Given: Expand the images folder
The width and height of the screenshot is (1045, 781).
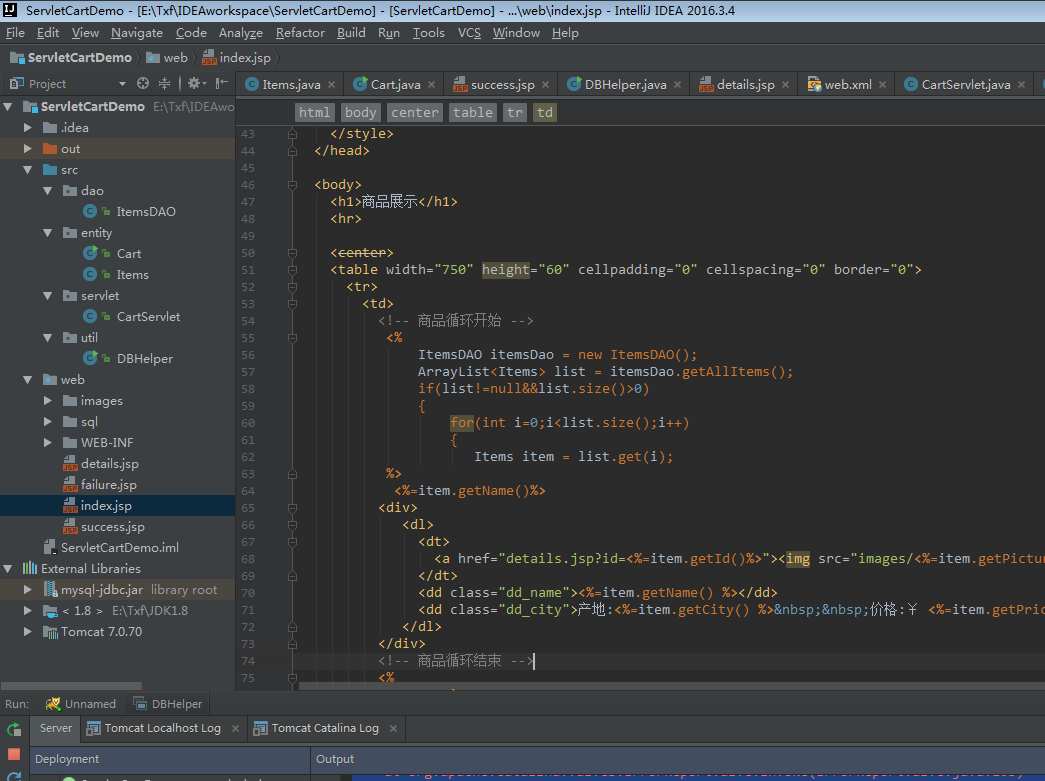Looking at the screenshot, I should click(47, 400).
